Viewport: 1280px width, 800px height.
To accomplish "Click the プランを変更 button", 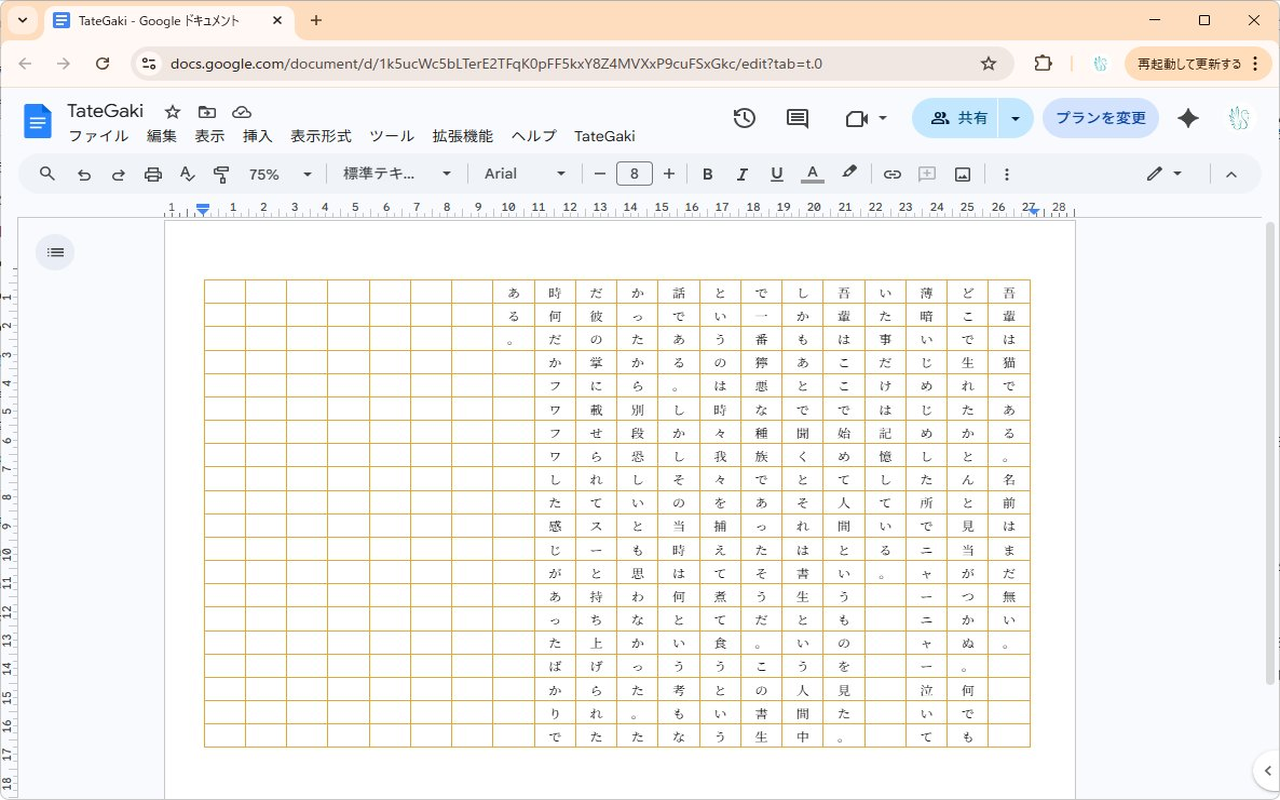I will pyautogui.click(x=1101, y=118).
